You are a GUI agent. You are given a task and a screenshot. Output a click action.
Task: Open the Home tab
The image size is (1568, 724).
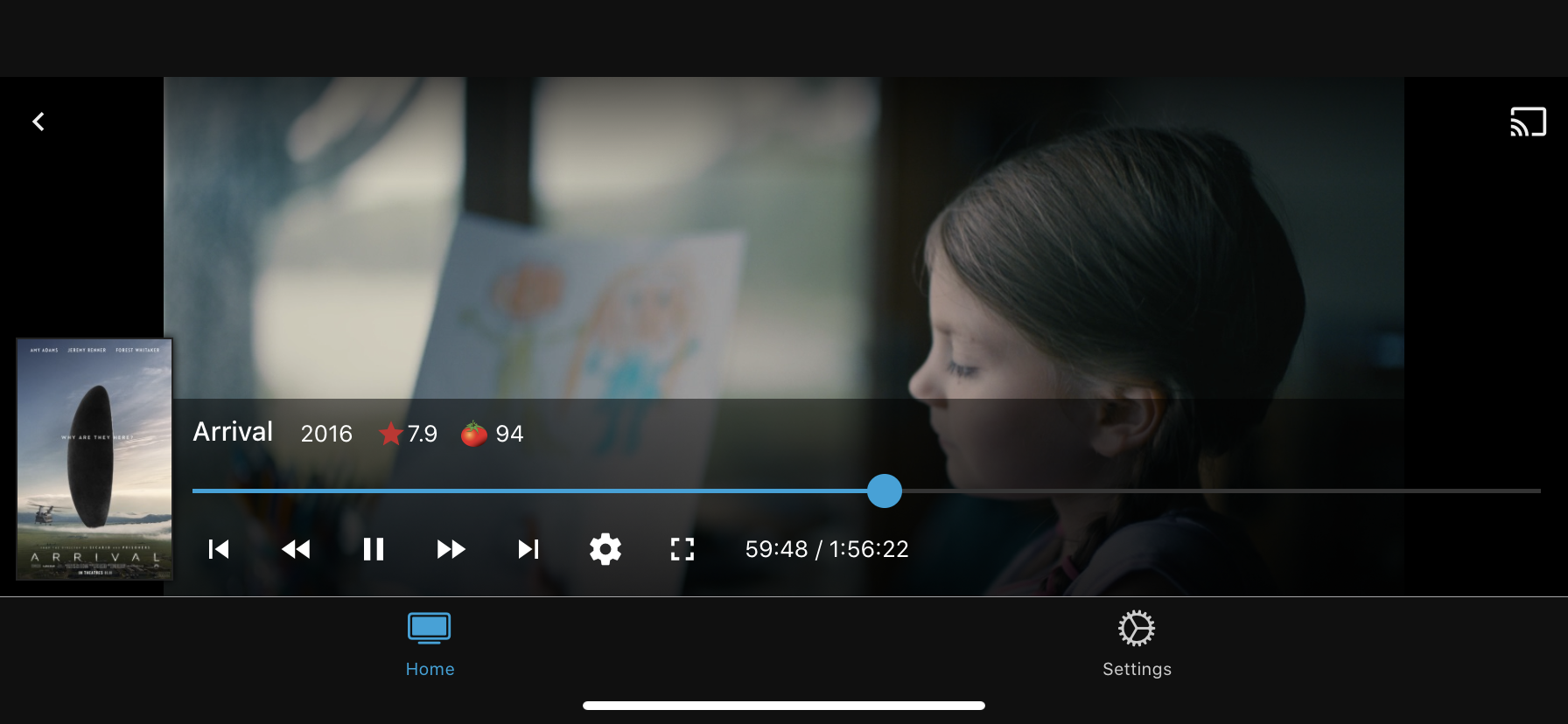430,645
